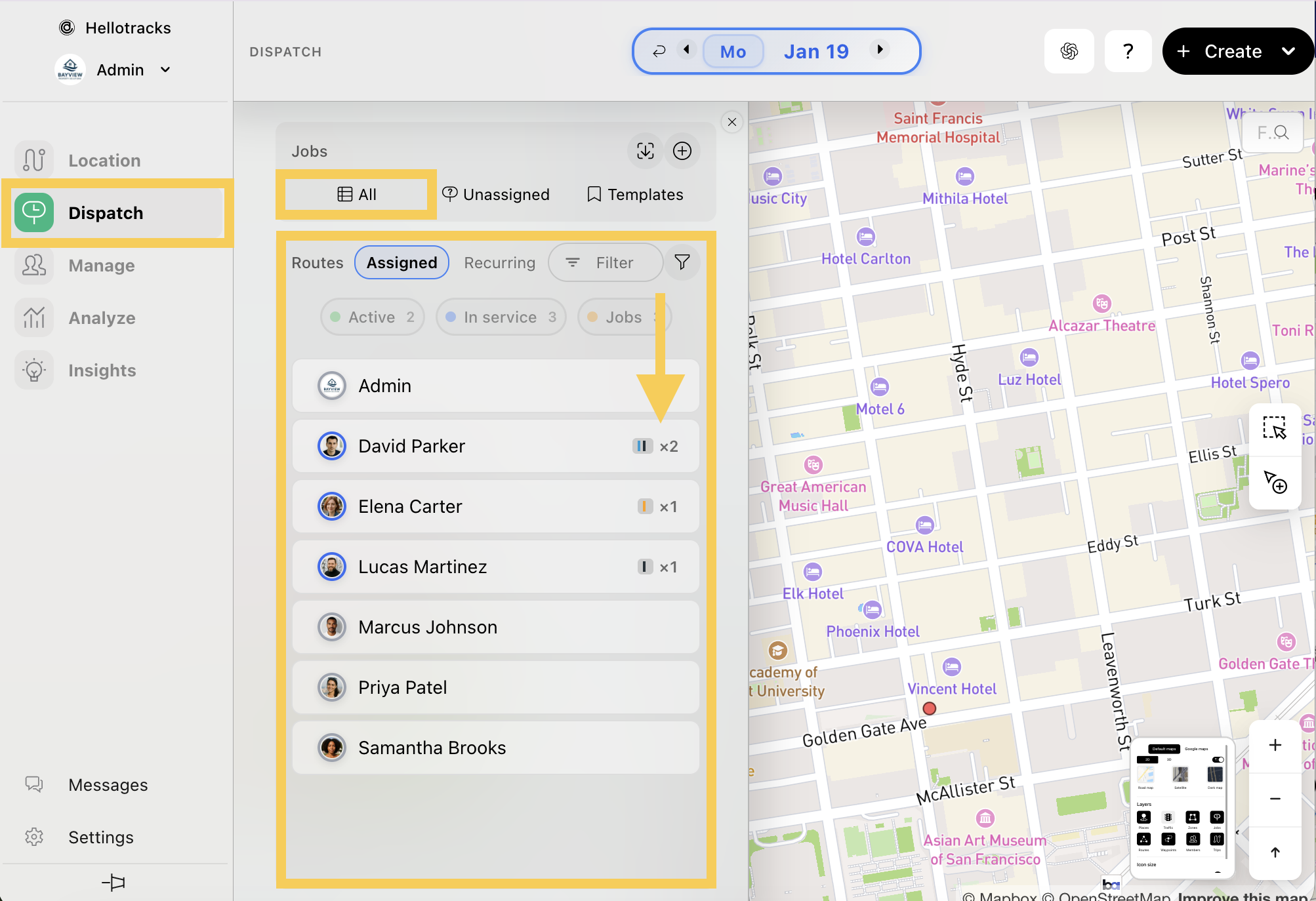Open the Filter dropdown field
1316x901 pixels.
click(605, 262)
